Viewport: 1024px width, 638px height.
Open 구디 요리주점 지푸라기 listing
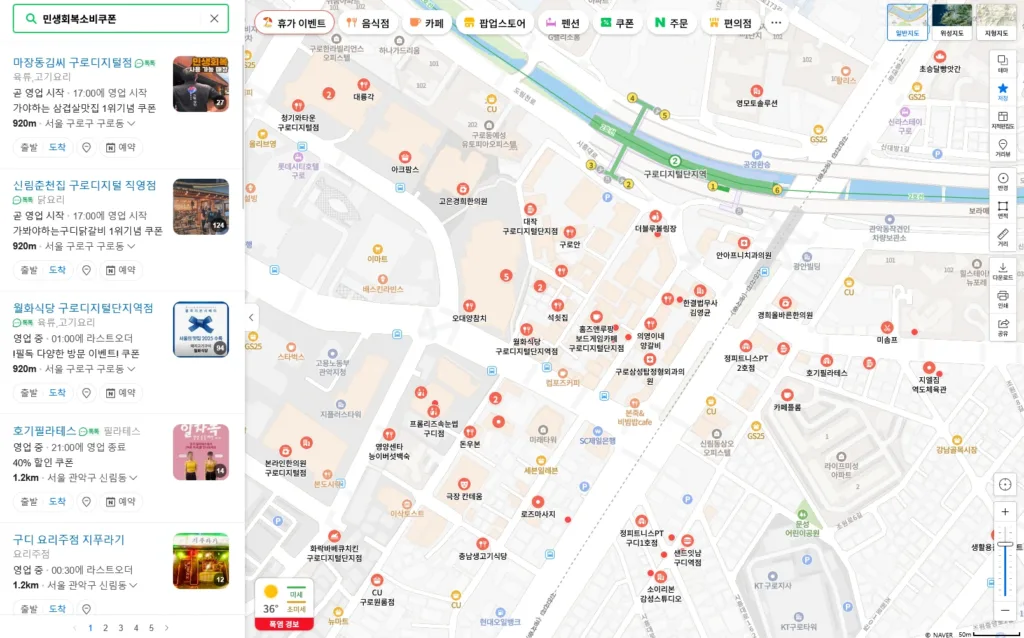click(x=69, y=539)
